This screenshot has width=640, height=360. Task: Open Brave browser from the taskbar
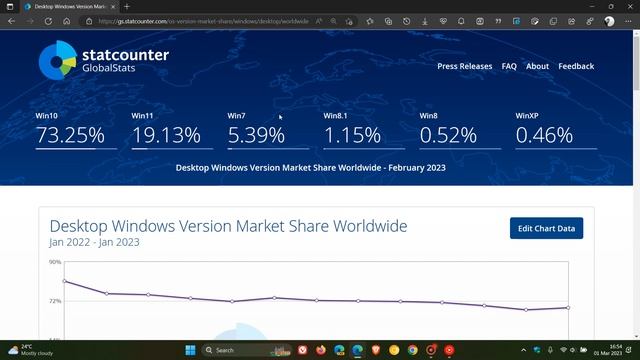tap(376, 350)
